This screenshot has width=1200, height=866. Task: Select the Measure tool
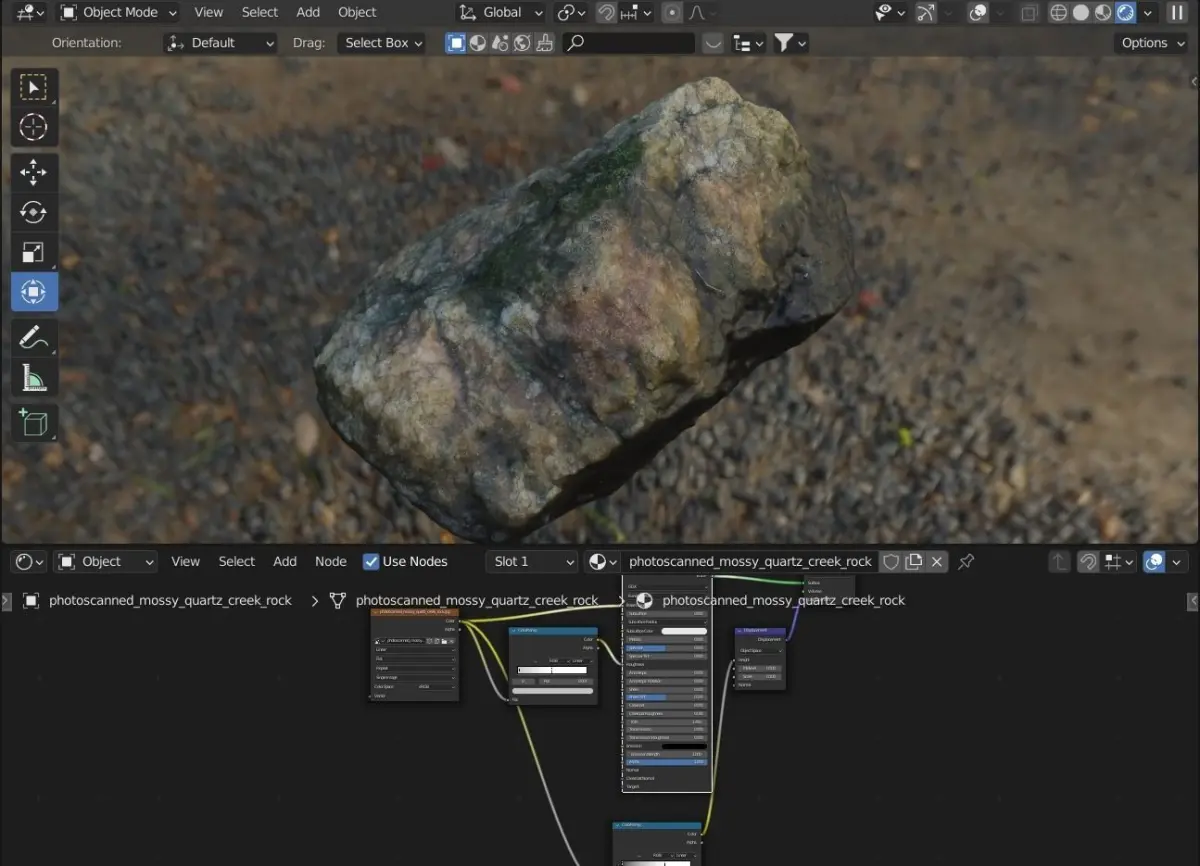click(x=34, y=378)
